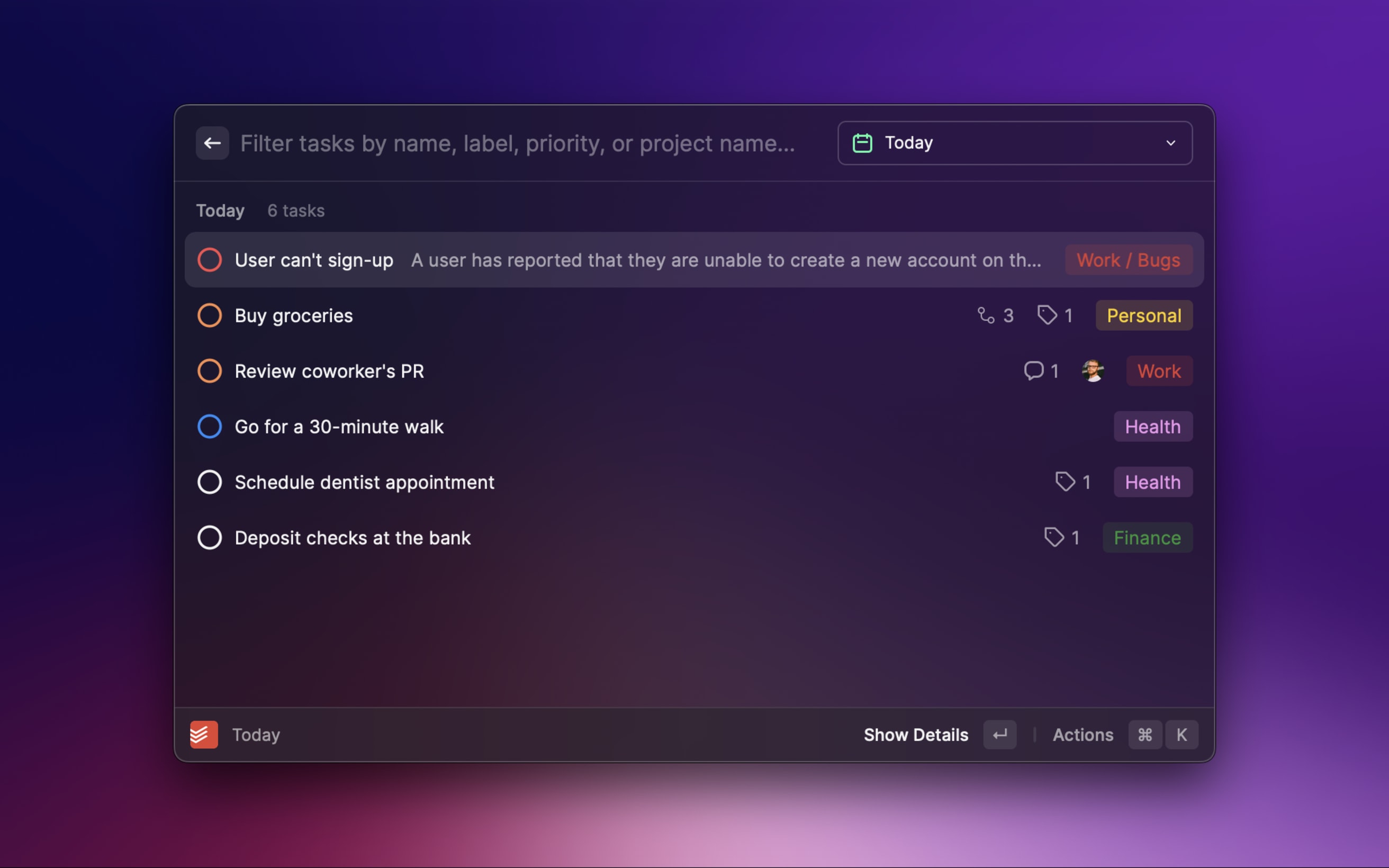Select the Work / Bugs project label
The height and width of the screenshot is (868, 1389).
pyautogui.click(x=1128, y=259)
